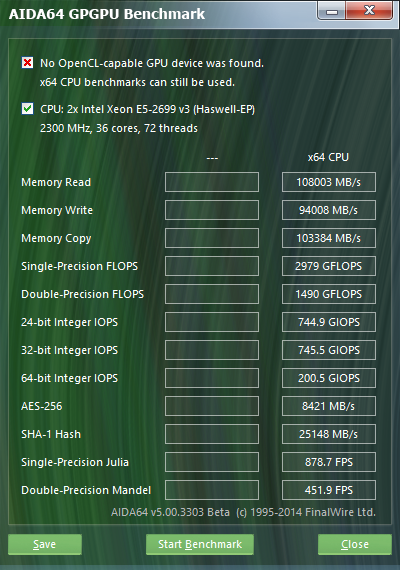Select the Single-Precision FLOPS 2979 GFLOPS result
The width and height of the screenshot is (400, 570).
tap(329, 266)
